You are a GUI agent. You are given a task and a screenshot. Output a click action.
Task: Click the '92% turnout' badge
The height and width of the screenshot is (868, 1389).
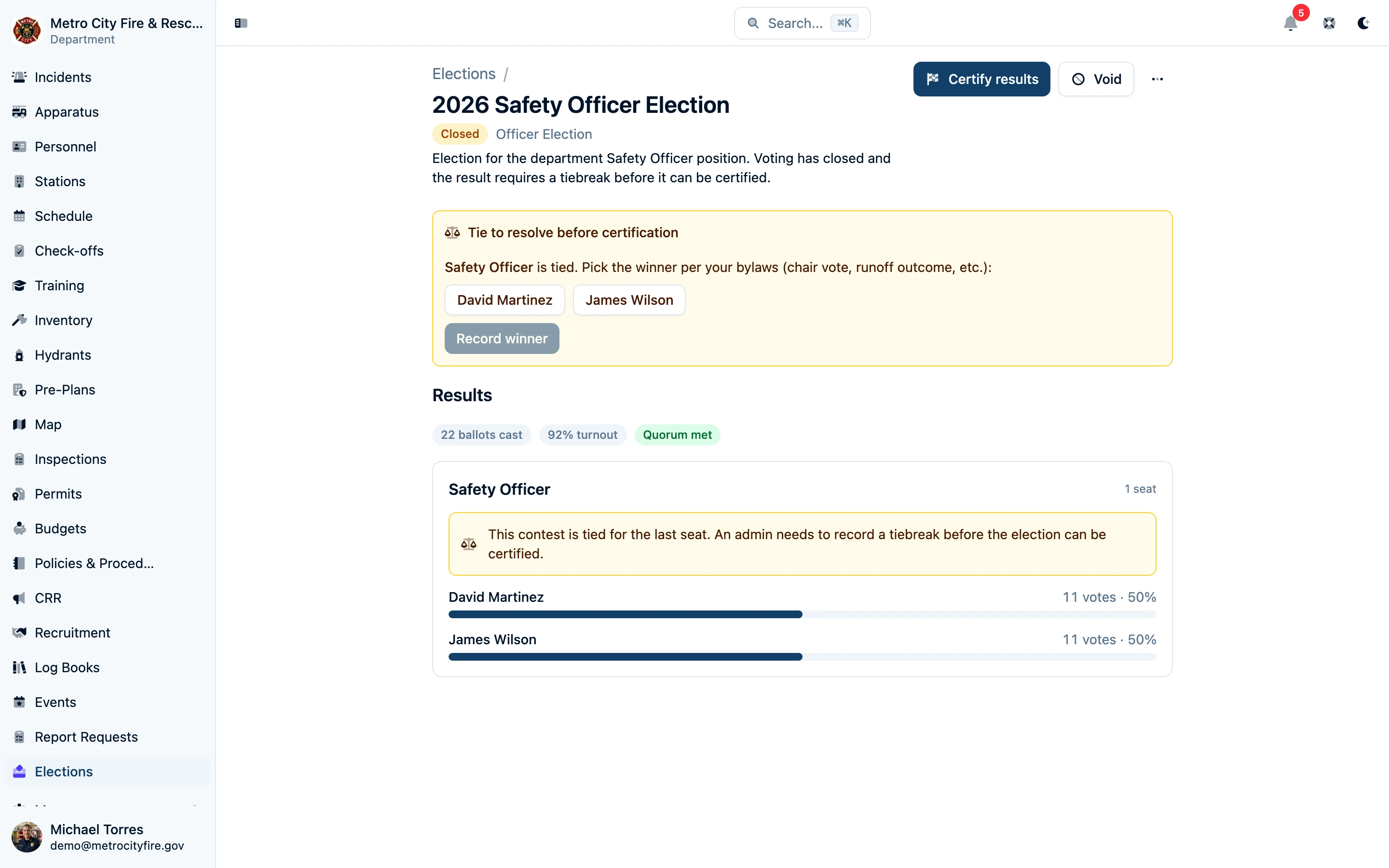coord(582,434)
